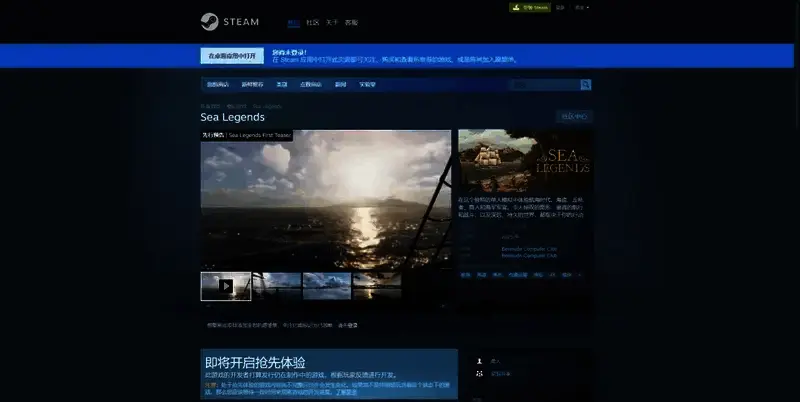Image resolution: width=800 pixels, height=402 pixels.
Task: Open the language dropdown at top right
Action: point(582,8)
